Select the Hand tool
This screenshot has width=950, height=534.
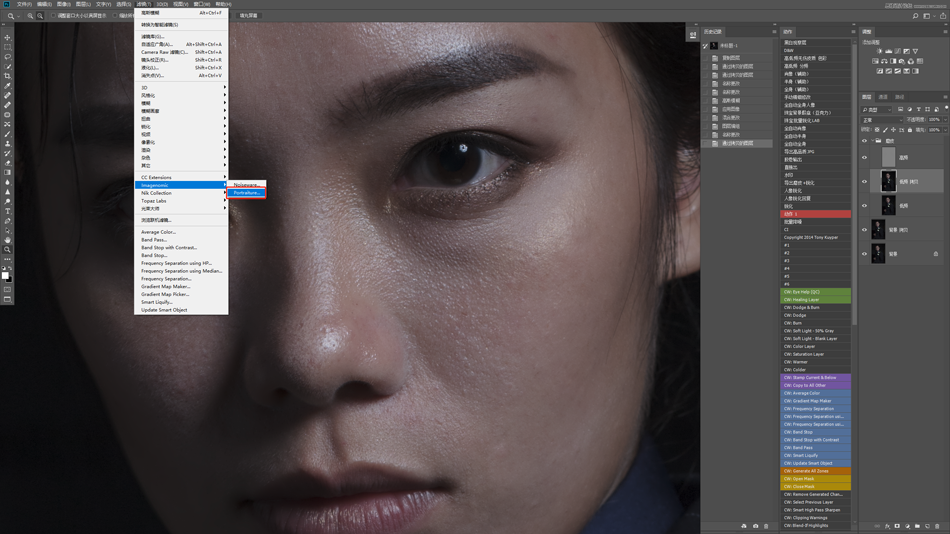tap(7, 240)
